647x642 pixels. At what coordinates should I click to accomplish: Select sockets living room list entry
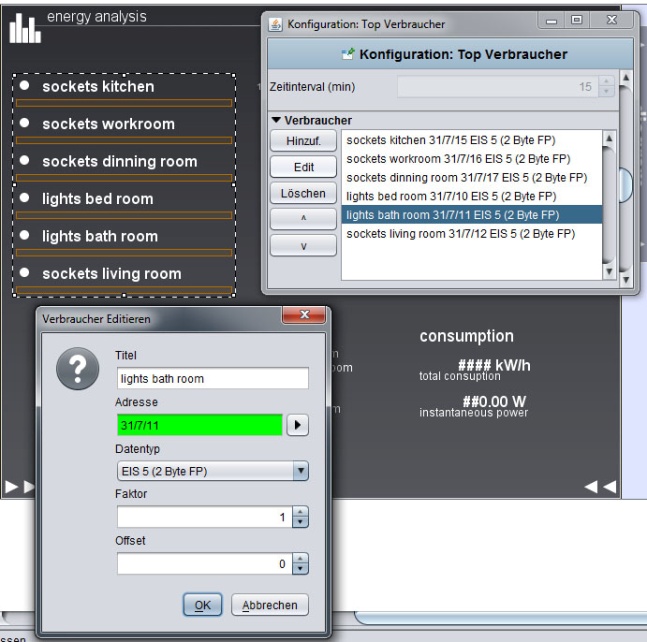pos(460,233)
